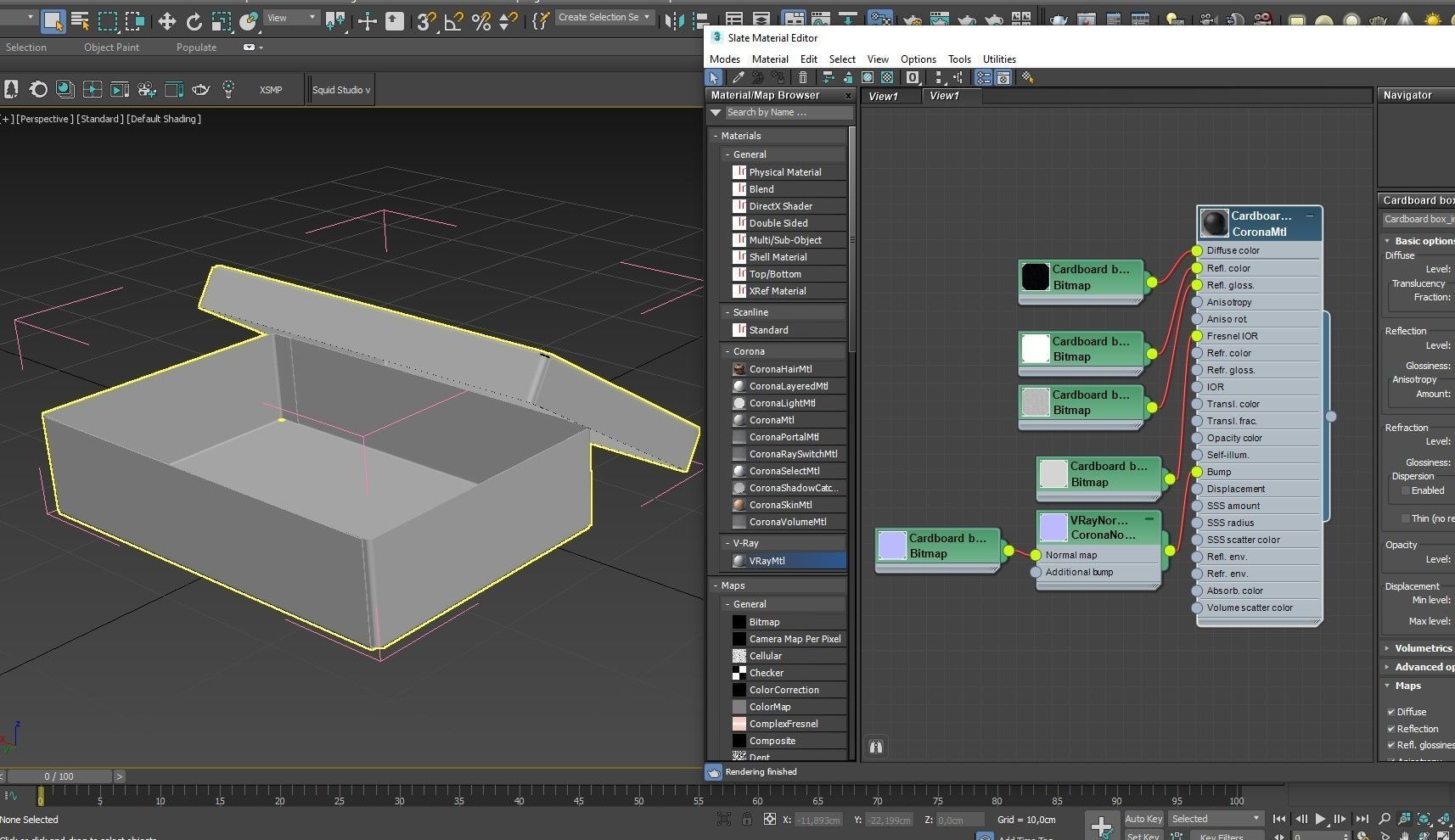Toggle Absolute/Offset transform type-in mode icon
This screenshot has width=1455, height=840.
(769, 820)
